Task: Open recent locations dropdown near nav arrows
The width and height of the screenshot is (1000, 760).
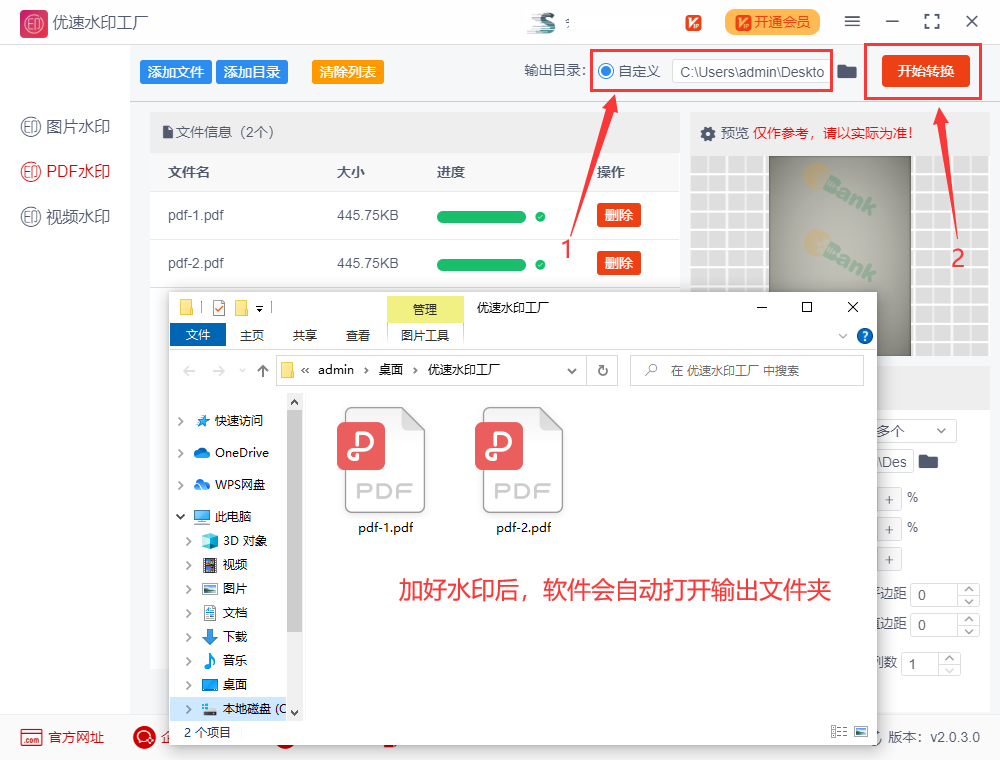Action: click(x=242, y=370)
